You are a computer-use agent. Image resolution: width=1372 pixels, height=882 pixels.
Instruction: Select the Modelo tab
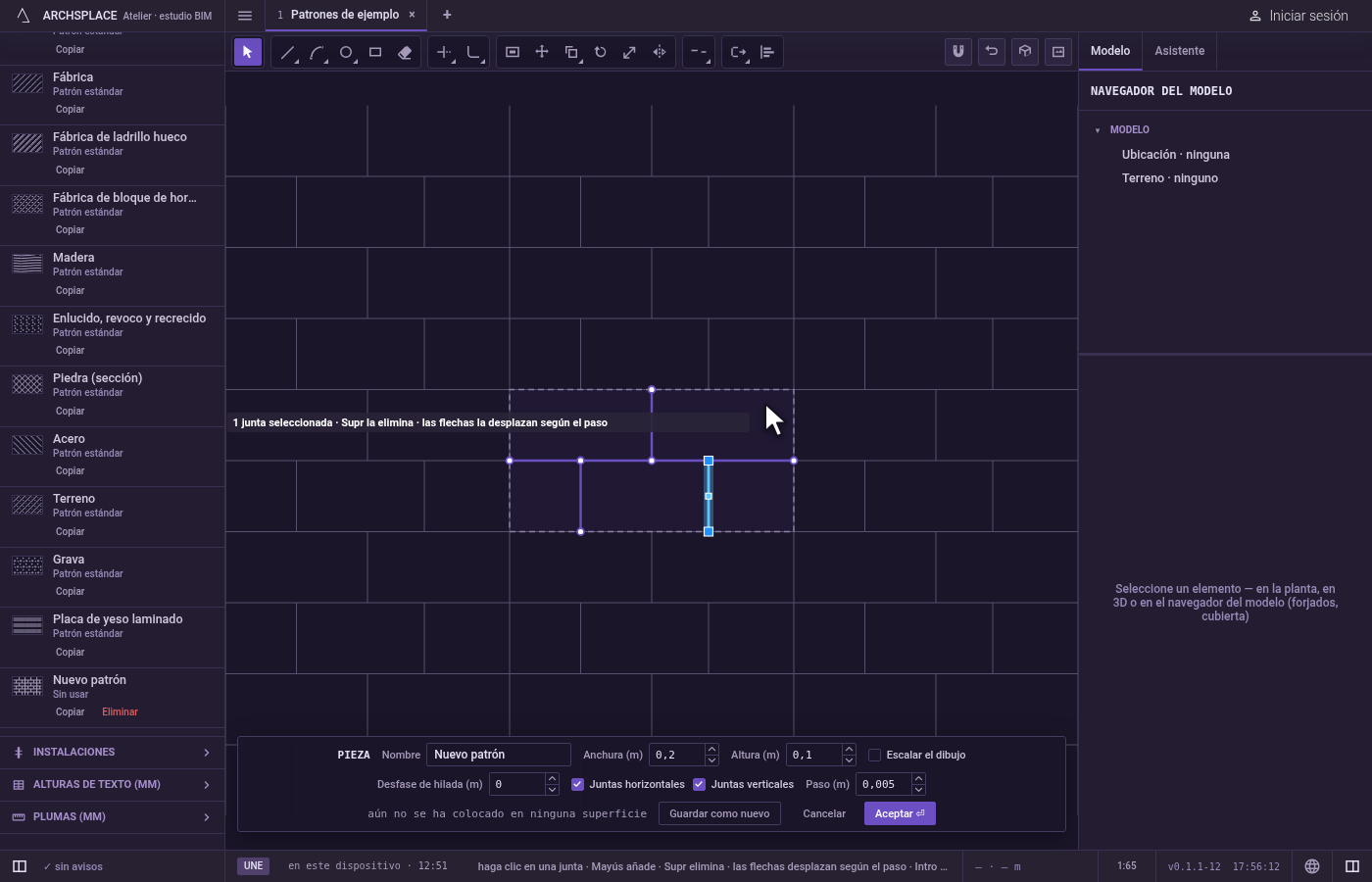coord(1110,51)
